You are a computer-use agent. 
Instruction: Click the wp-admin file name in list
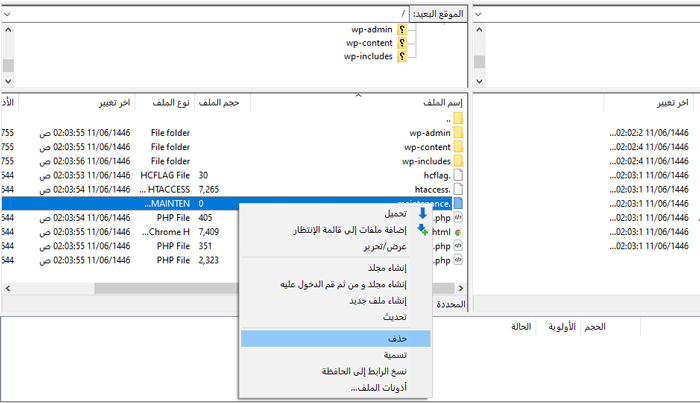pyautogui.click(x=429, y=133)
